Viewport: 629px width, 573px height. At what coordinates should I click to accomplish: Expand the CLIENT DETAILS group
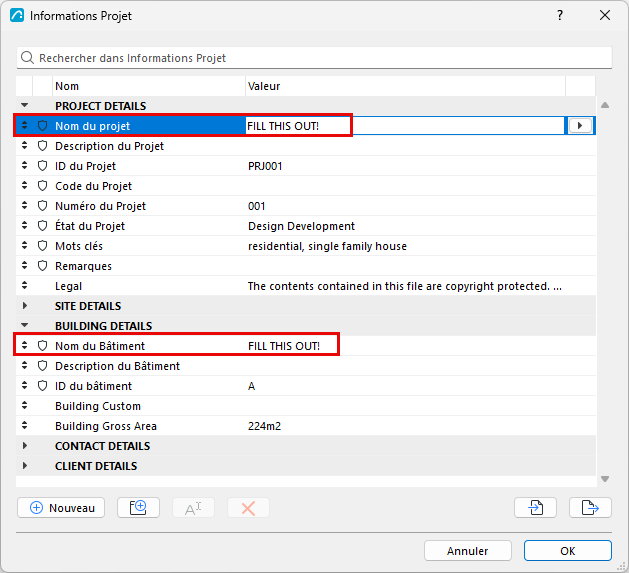point(24,465)
